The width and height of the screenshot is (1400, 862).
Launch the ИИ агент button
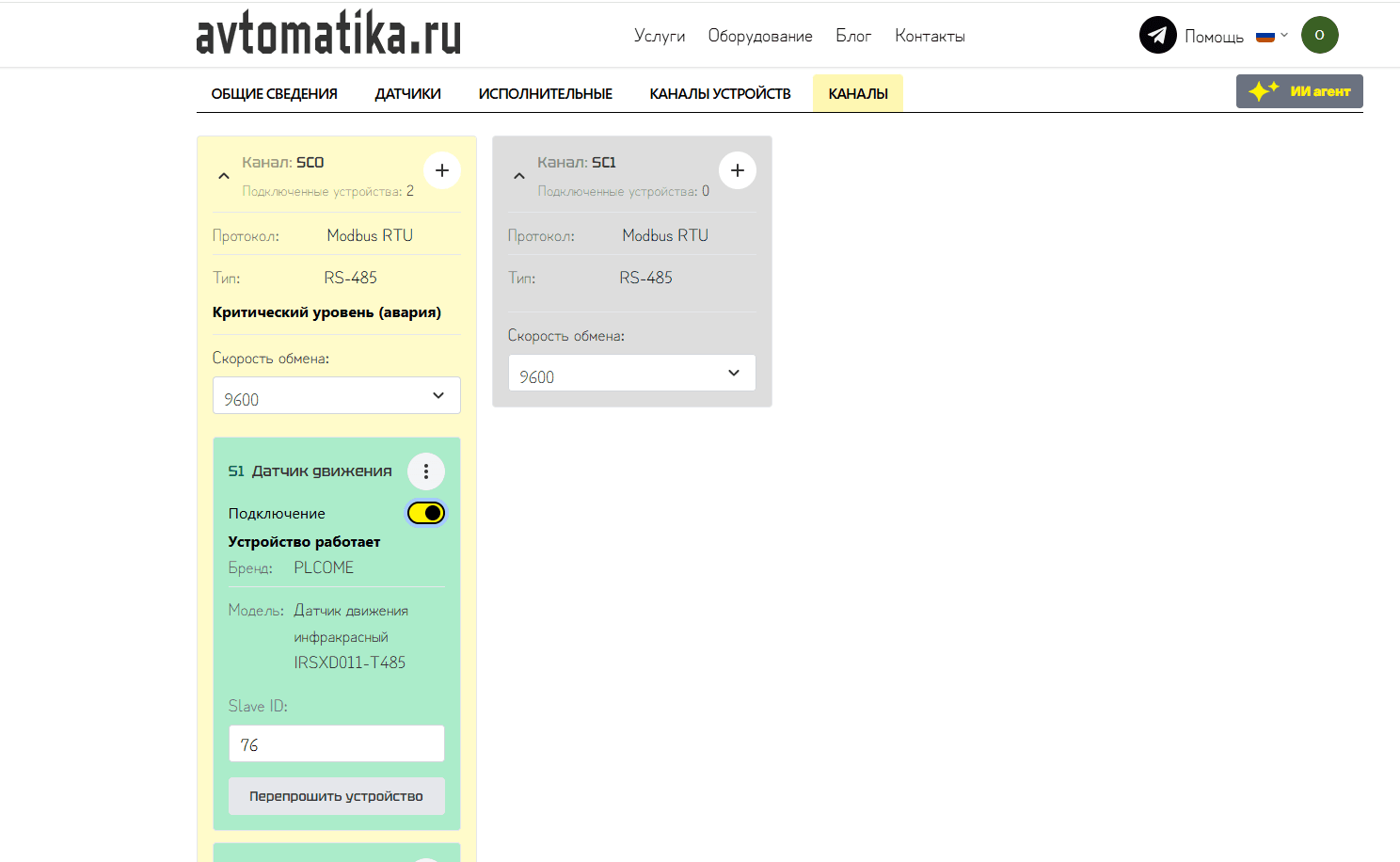coord(1299,91)
